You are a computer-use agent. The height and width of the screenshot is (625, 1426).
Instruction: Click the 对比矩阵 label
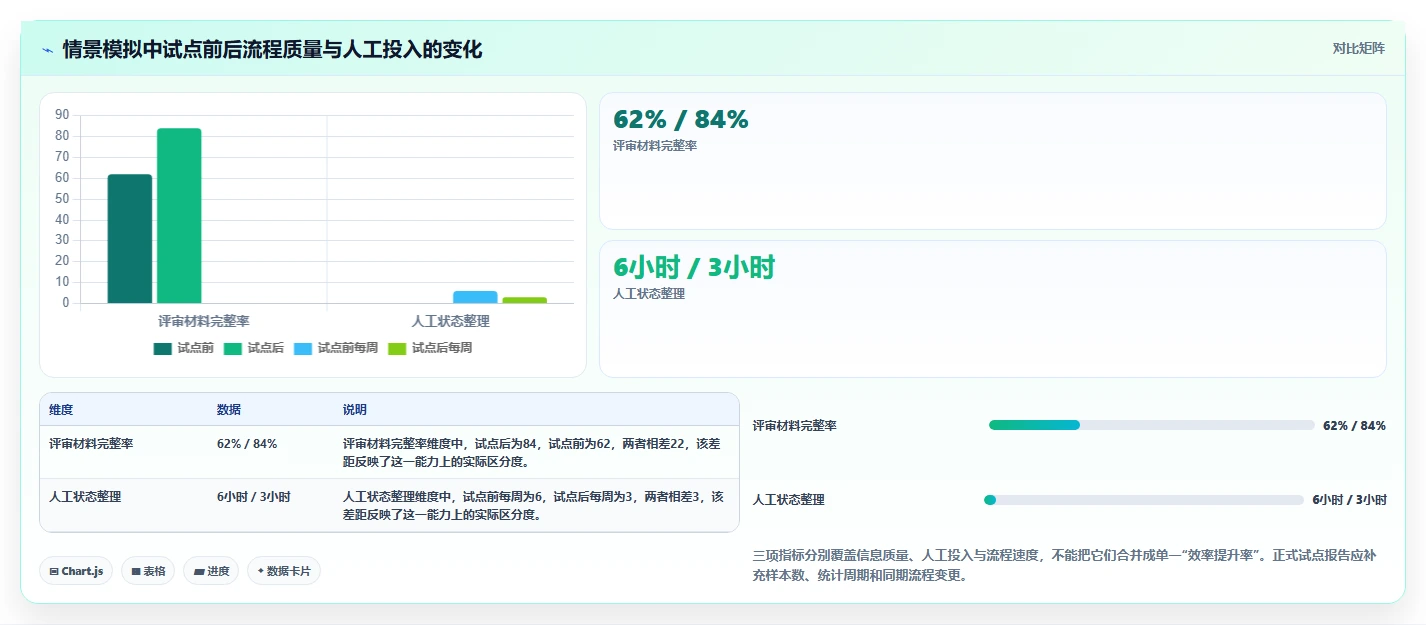(1359, 48)
